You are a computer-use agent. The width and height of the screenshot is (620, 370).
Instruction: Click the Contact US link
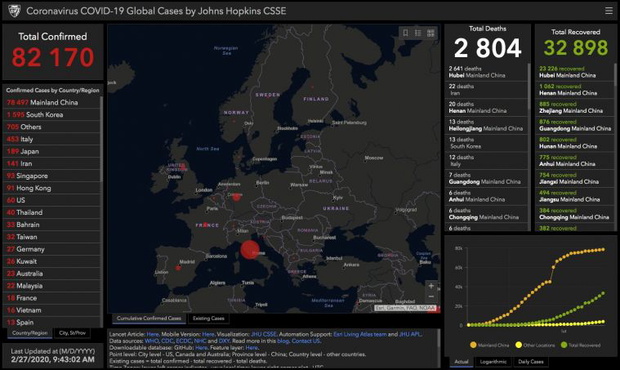tap(306, 341)
